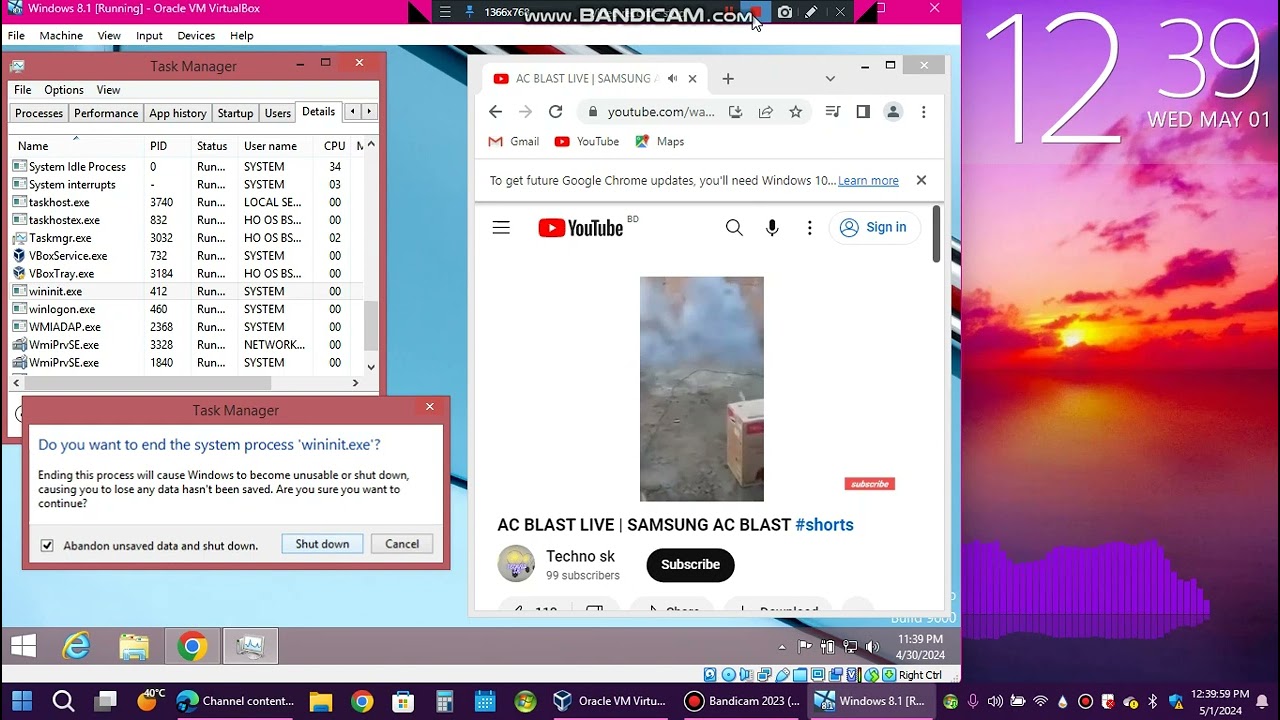Click Cancel in the end process dialog
Screen dimensions: 1280x720
pyautogui.click(x=402, y=544)
